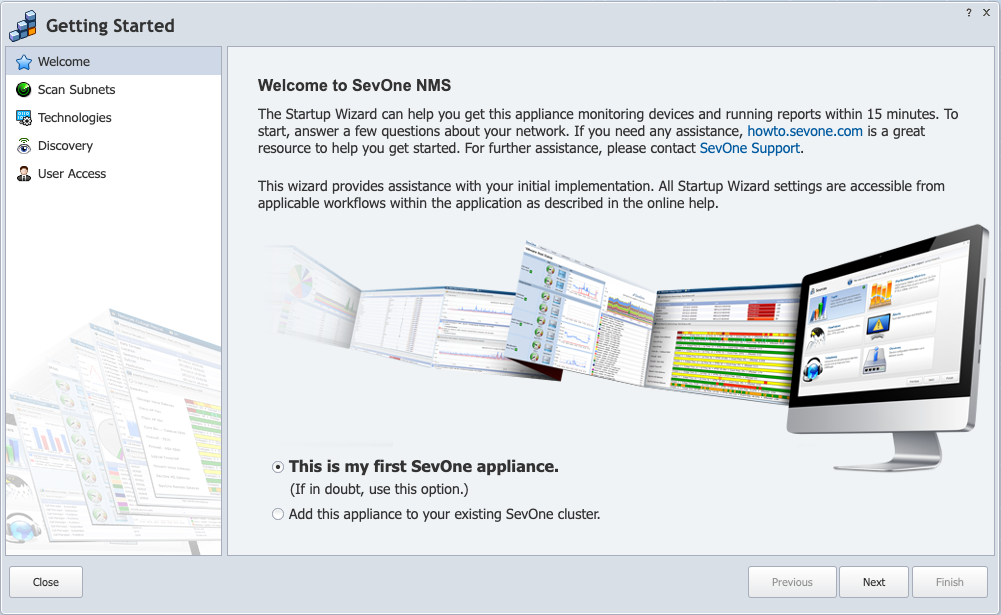This screenshot has height=615, width=1001.
Task: Click the 'Getting Started' title text
Action: (110, 26)
